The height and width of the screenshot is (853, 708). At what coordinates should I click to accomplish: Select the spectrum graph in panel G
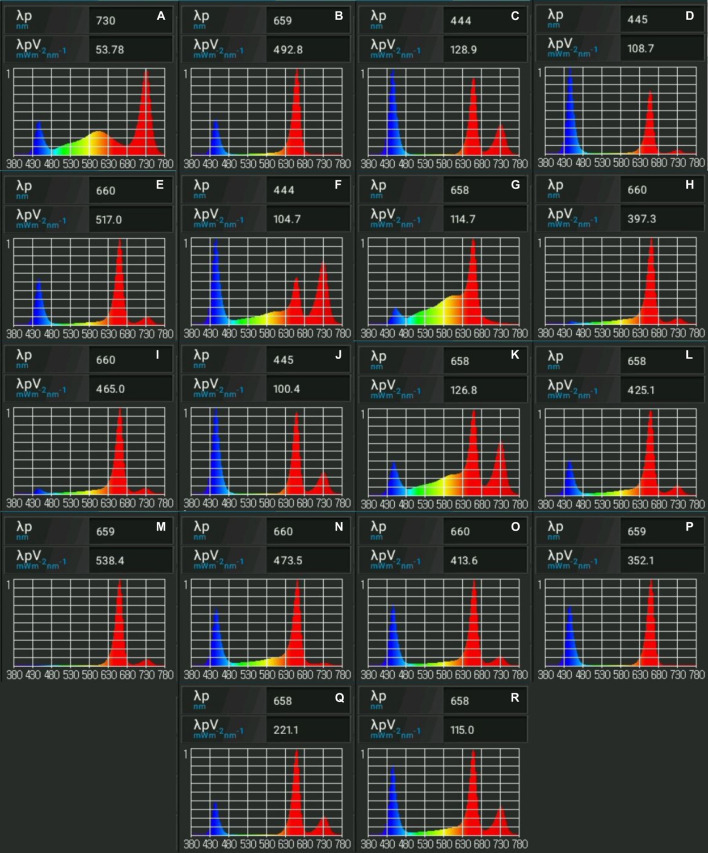pos(446,282)
